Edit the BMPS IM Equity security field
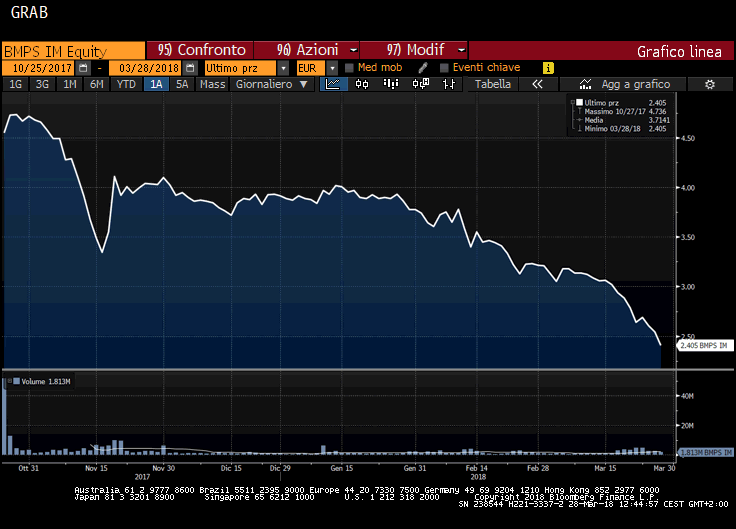Image resolution: width=736 pixels, height=529 pixels. [74, 51]
